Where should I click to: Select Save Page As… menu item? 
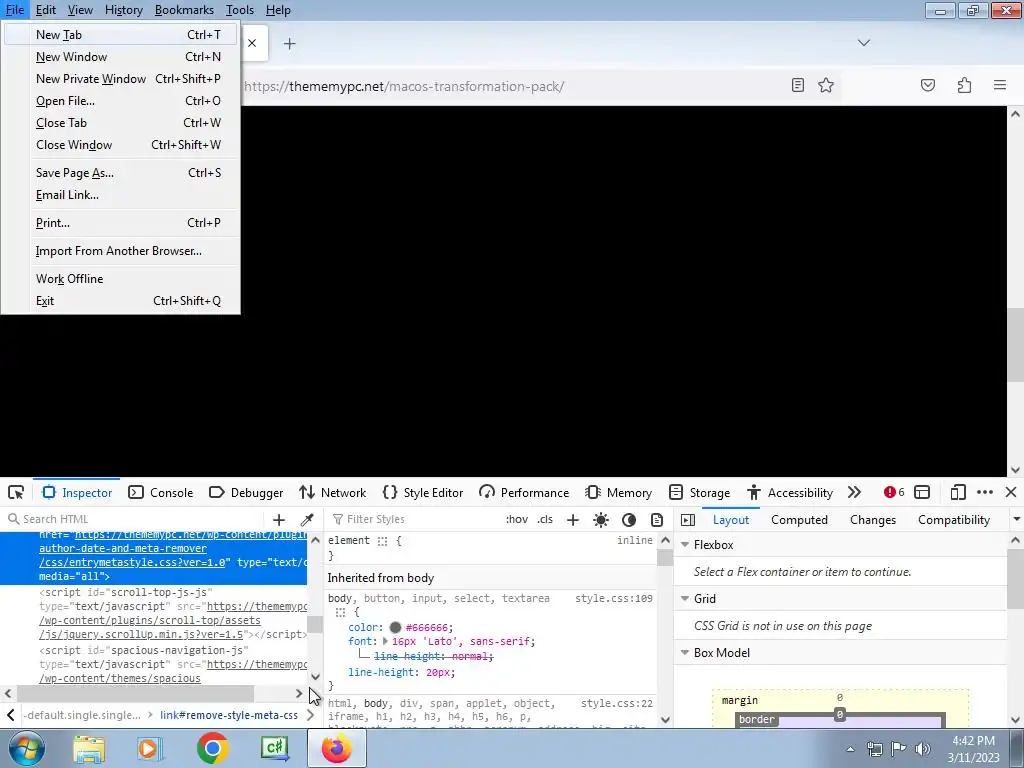click(x=121, y=172)
